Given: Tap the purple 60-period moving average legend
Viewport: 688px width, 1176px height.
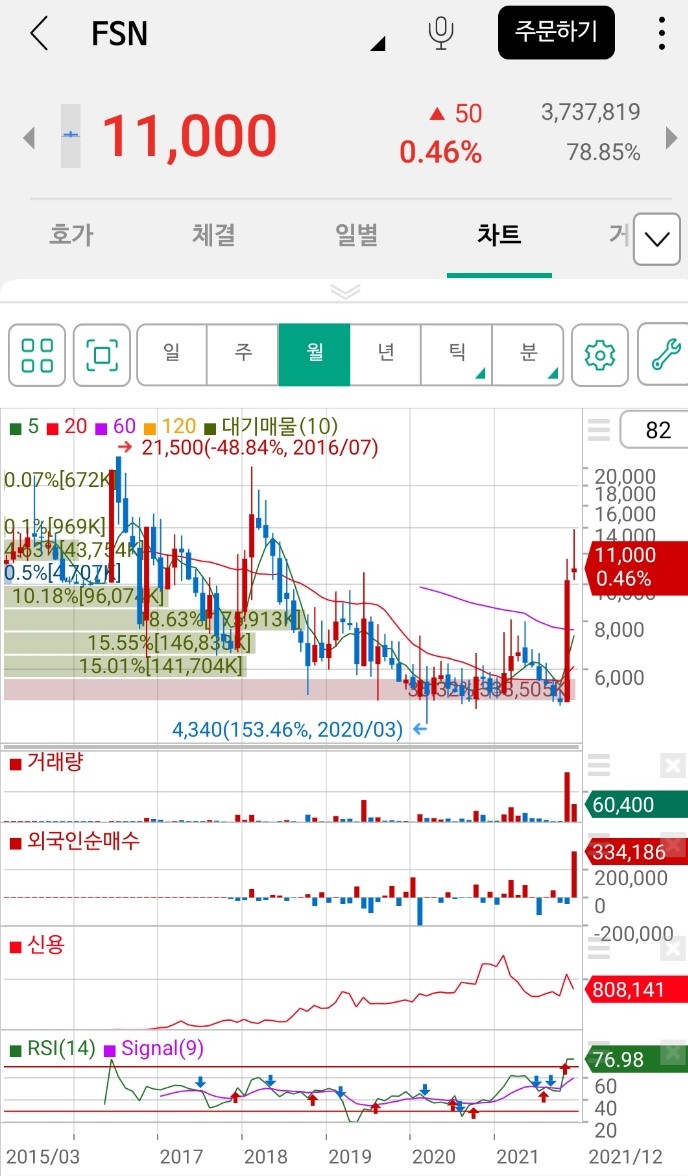Looking at the screenshot, I should (116, 427).
